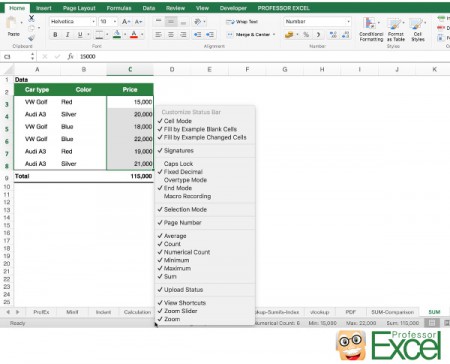The height and width of the screenshot is (364, 450).
Task: Toggle Italic formatting
Action: tap(68, 34)
